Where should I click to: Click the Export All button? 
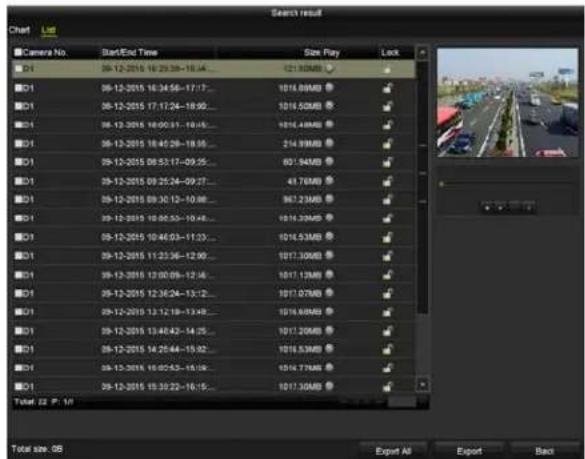pyautogui.click(x=393, y=451)
